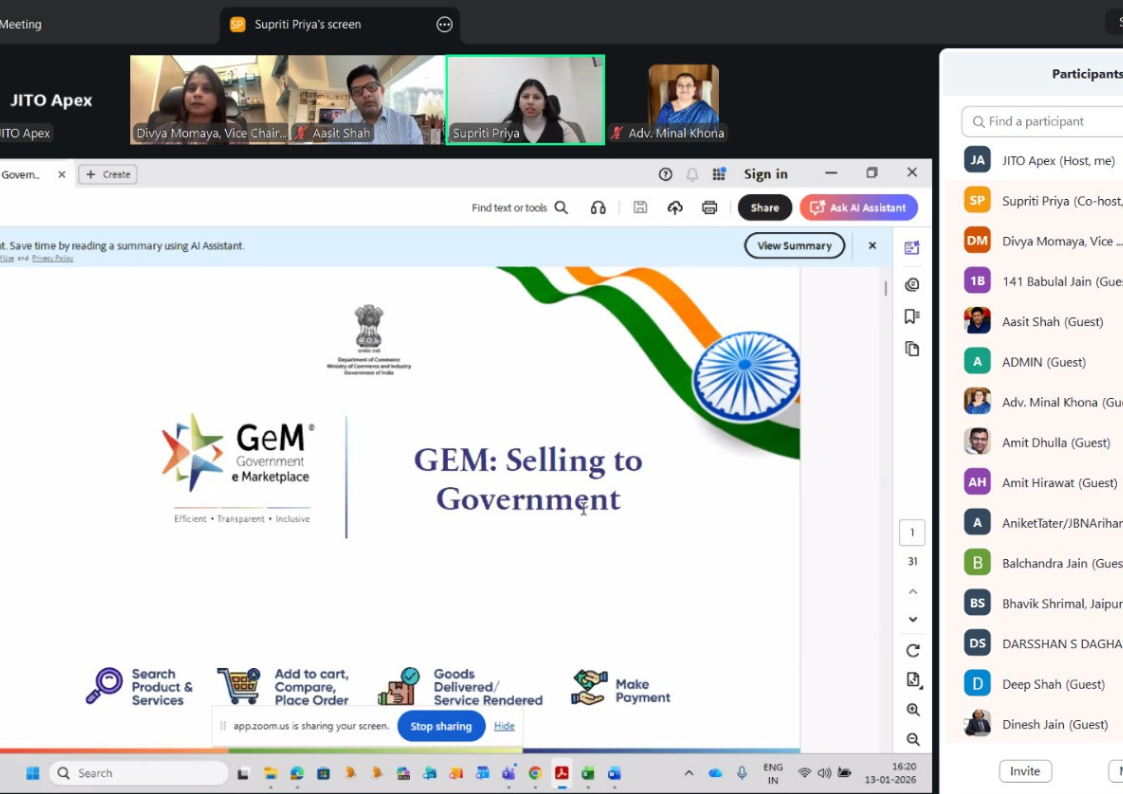Click the read aloud headphones icon
The image size is (1123, 794).
(x=598, y=208)
